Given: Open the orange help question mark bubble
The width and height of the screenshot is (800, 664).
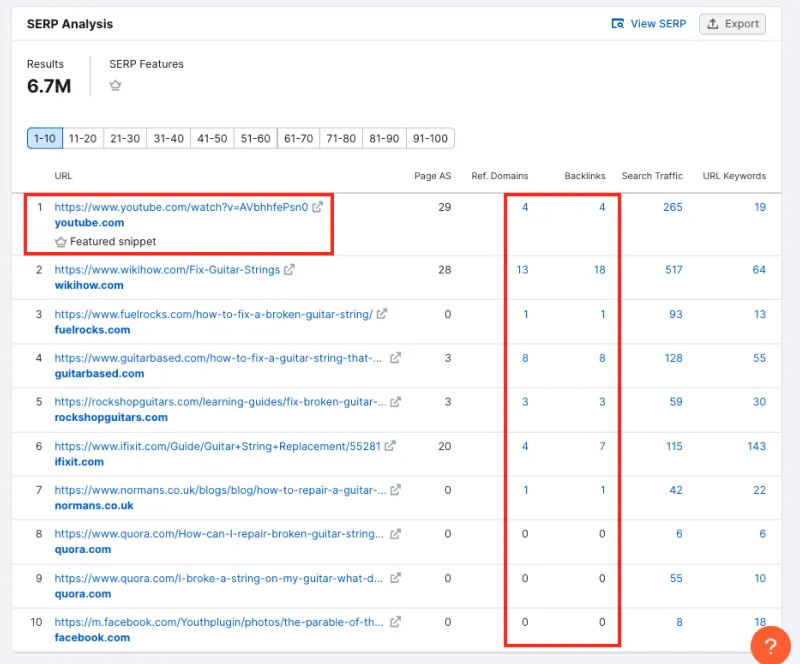Looking at the screenshot, I should coord(769,645).
